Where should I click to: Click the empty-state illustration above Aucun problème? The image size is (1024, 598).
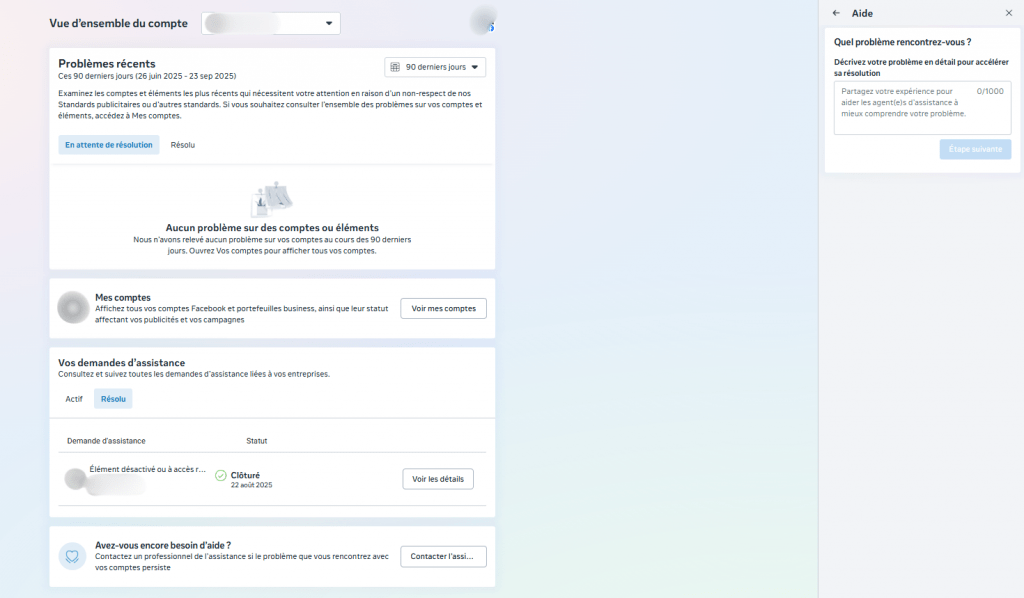click(x=271, y=200)
